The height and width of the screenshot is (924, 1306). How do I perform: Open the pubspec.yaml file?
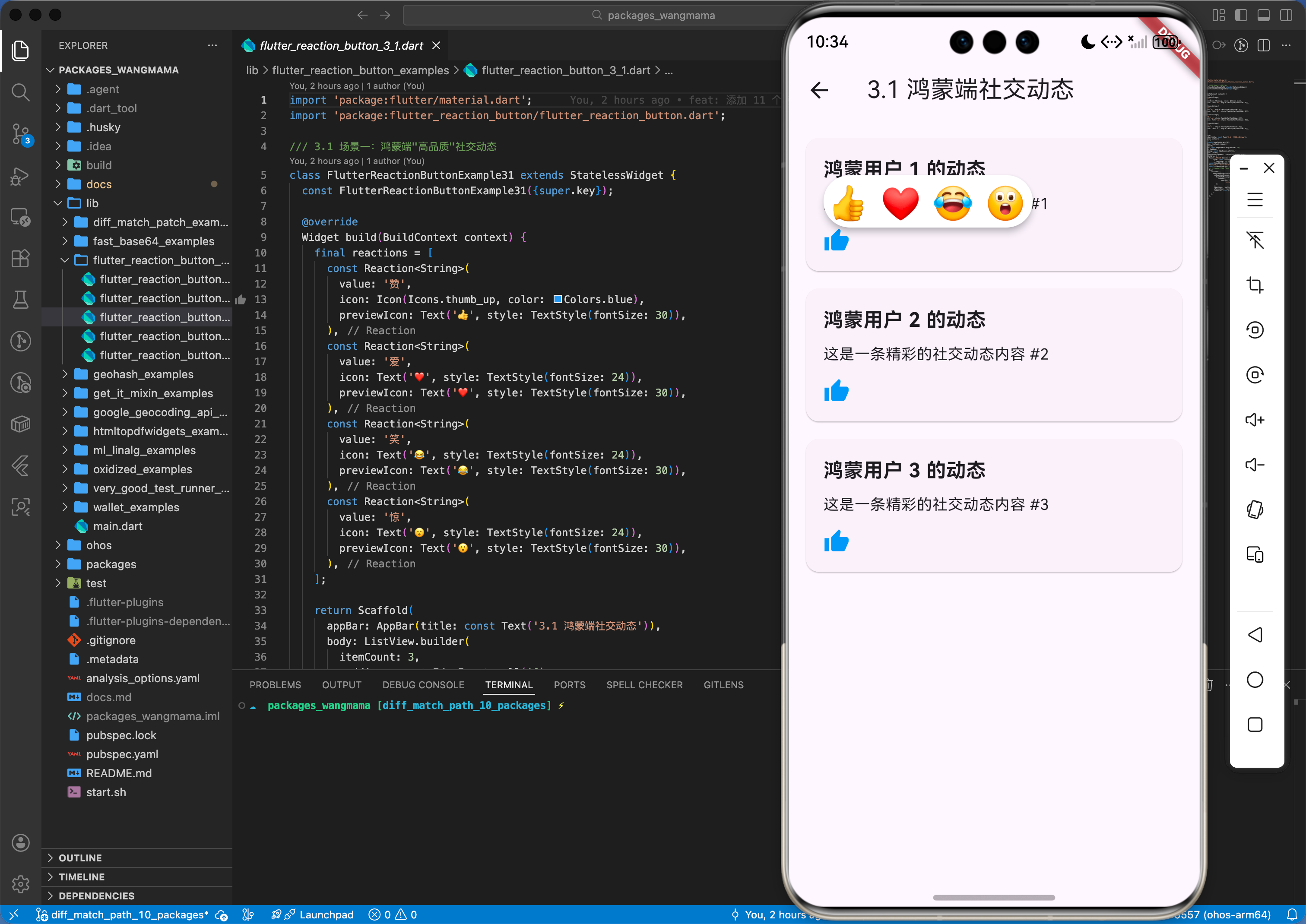[x=122, y=754]
